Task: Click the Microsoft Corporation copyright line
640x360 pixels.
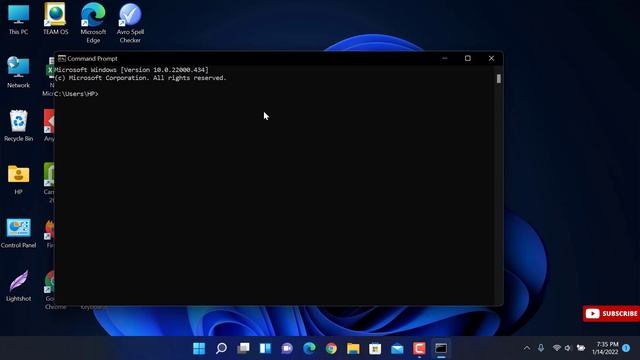Action: point(140,78)
